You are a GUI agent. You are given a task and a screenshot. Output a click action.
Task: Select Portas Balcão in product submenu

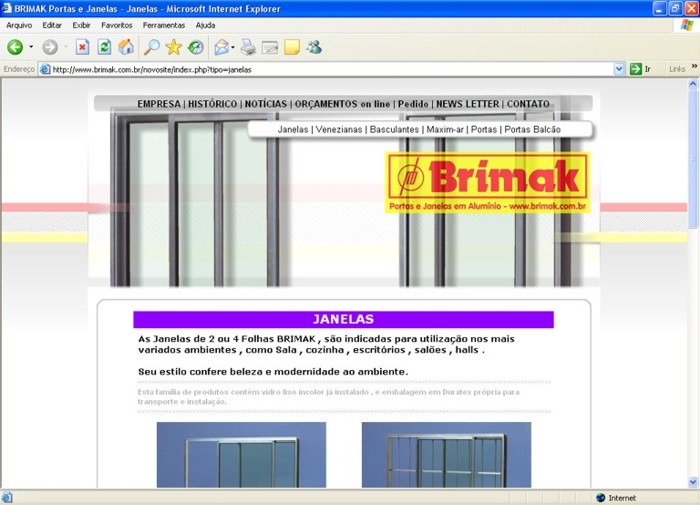coord(533,129)
